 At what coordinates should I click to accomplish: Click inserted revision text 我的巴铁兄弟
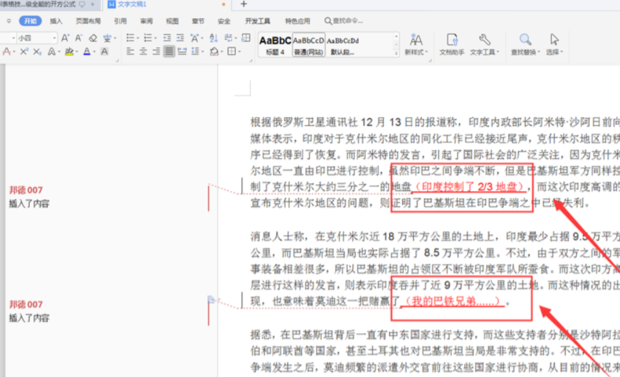[x=452, y=301]
